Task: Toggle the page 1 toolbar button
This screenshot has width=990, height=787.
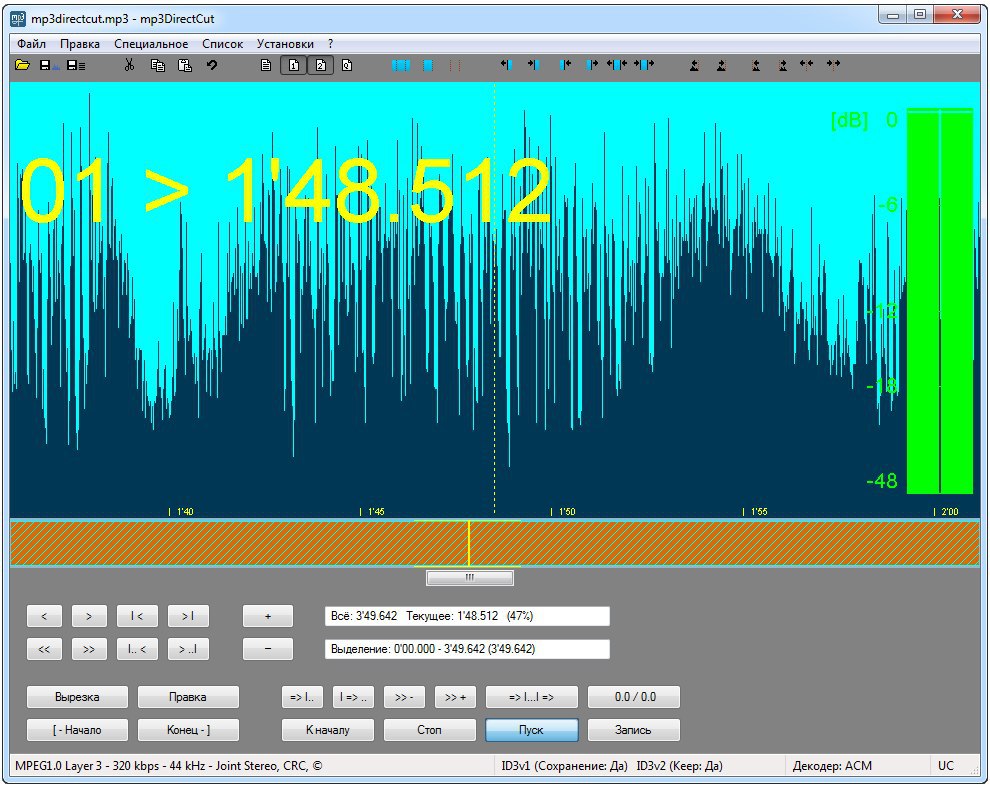Action: click(293, 65)
